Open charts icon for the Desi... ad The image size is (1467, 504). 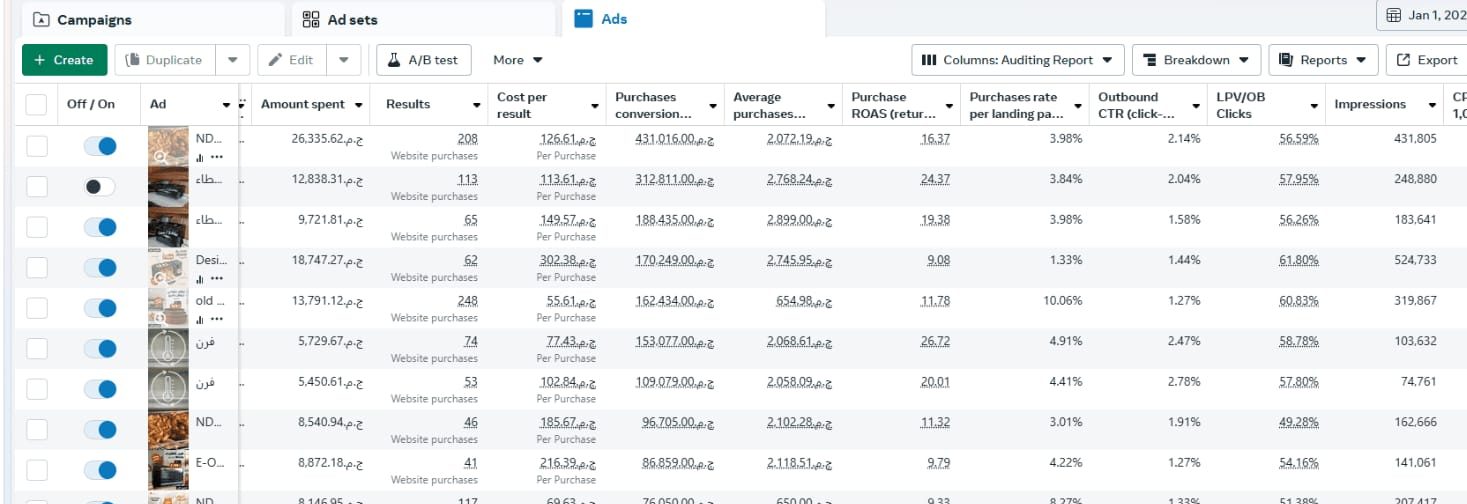pyautogui.click(x=201, y=278)
